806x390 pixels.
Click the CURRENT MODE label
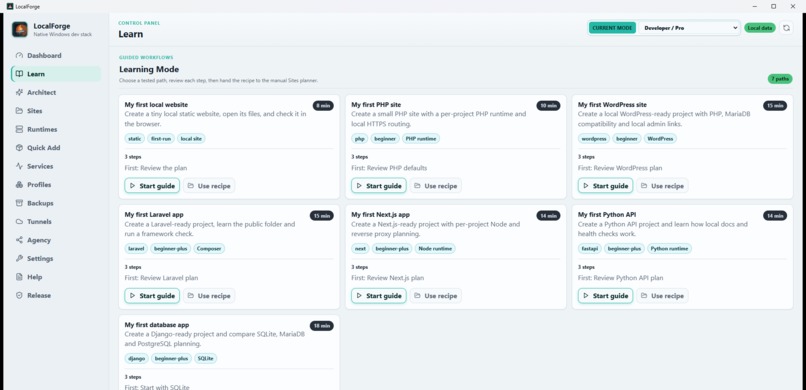[x=612, y=28]
